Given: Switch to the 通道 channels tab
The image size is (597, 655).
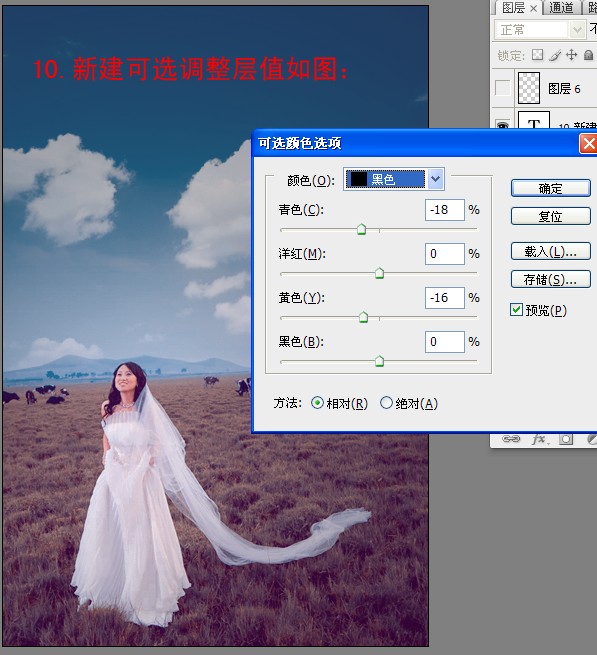Looking at the screenshot, I should [x=561, y=8].
